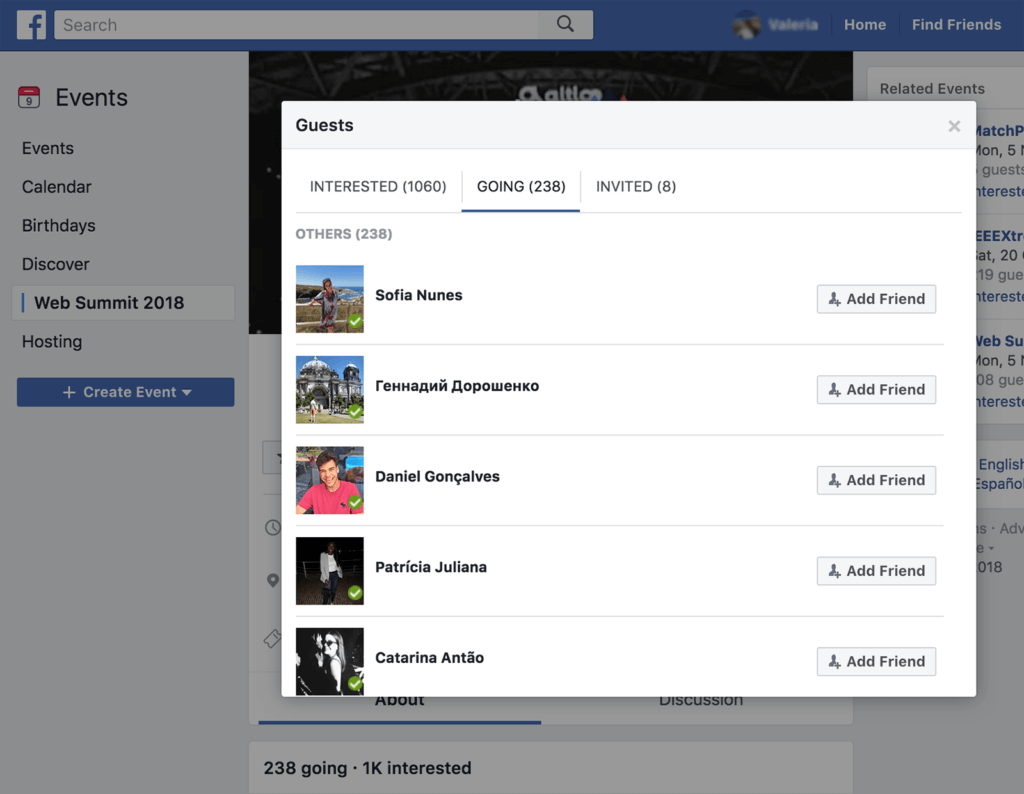
Task: Open Daniel Gonçalves profile photo
Action: click(330, 481)
